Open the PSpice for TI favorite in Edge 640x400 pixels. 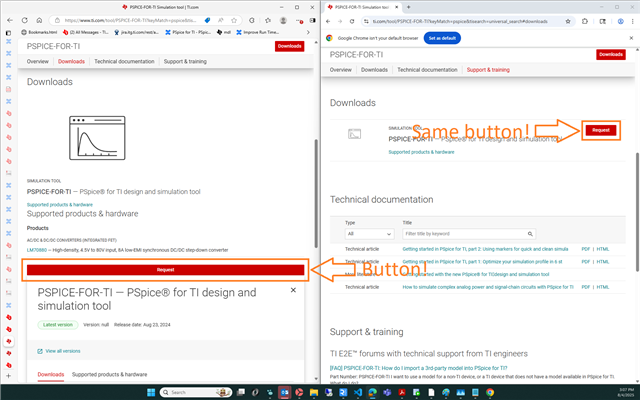coord(188,32)
